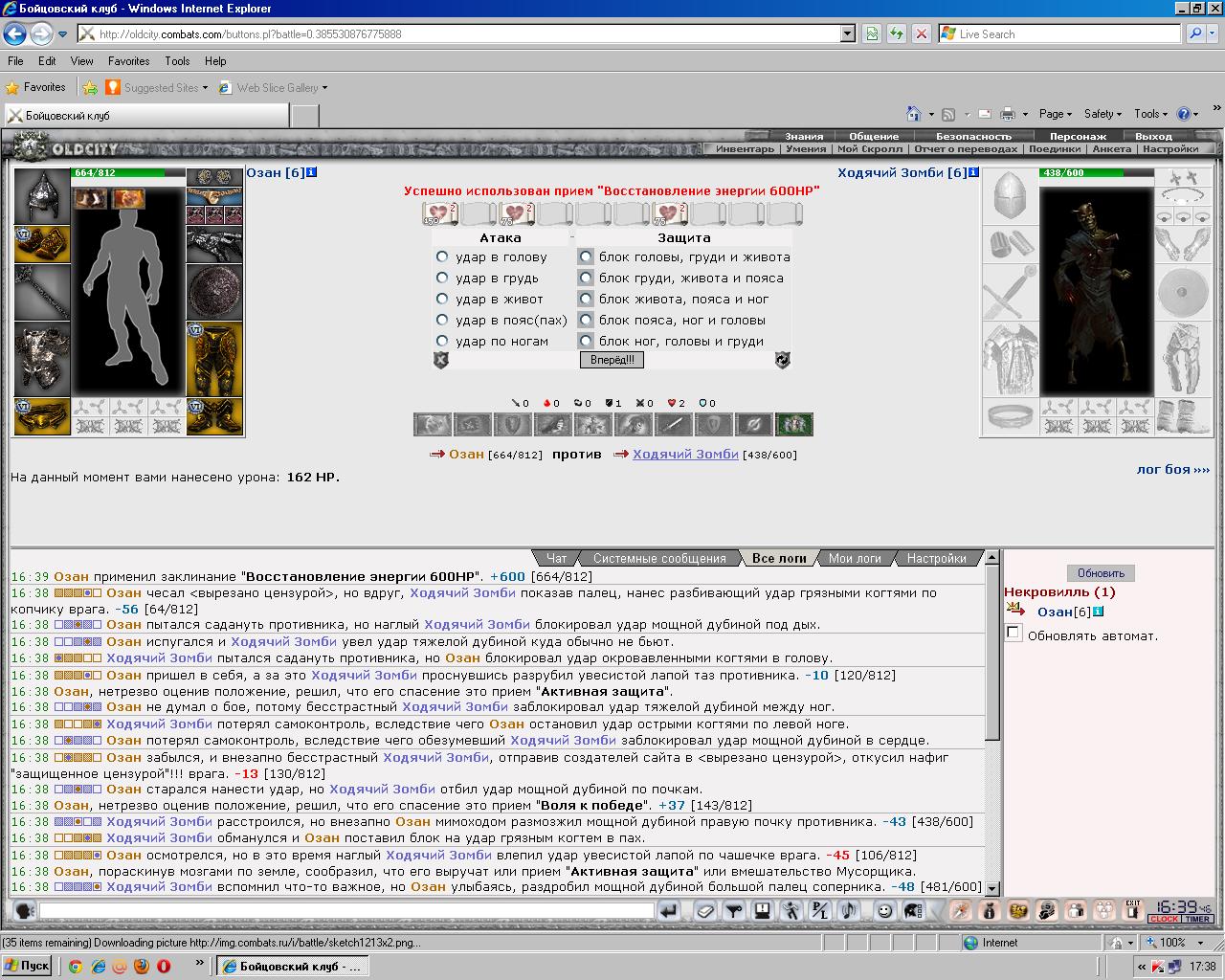
Task: Switch to the 'Мои логи' tab
Action: click(855, 558)
